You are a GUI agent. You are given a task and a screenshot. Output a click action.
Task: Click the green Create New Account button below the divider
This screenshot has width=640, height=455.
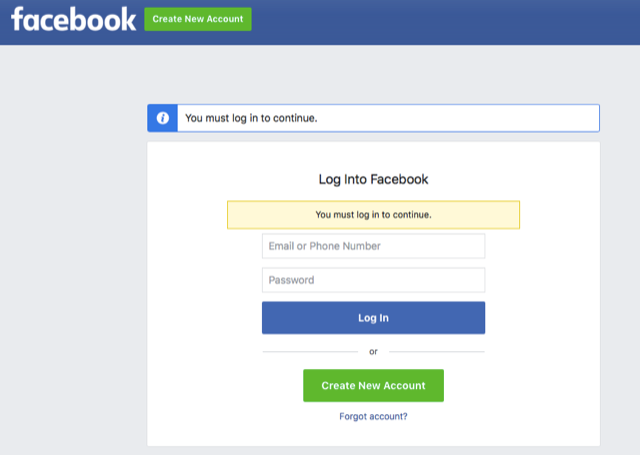[x=373, y=385]
